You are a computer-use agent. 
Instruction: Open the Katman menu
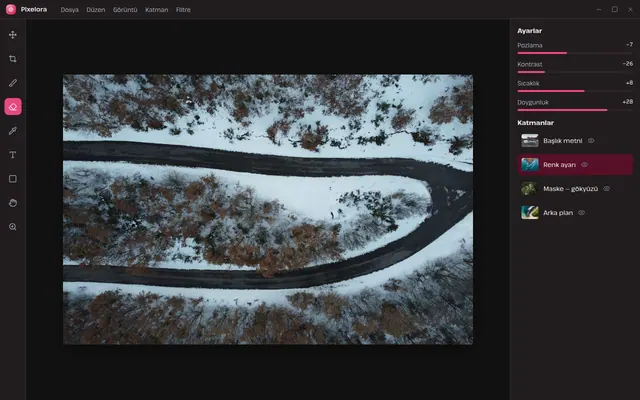(x=157, y=10)
